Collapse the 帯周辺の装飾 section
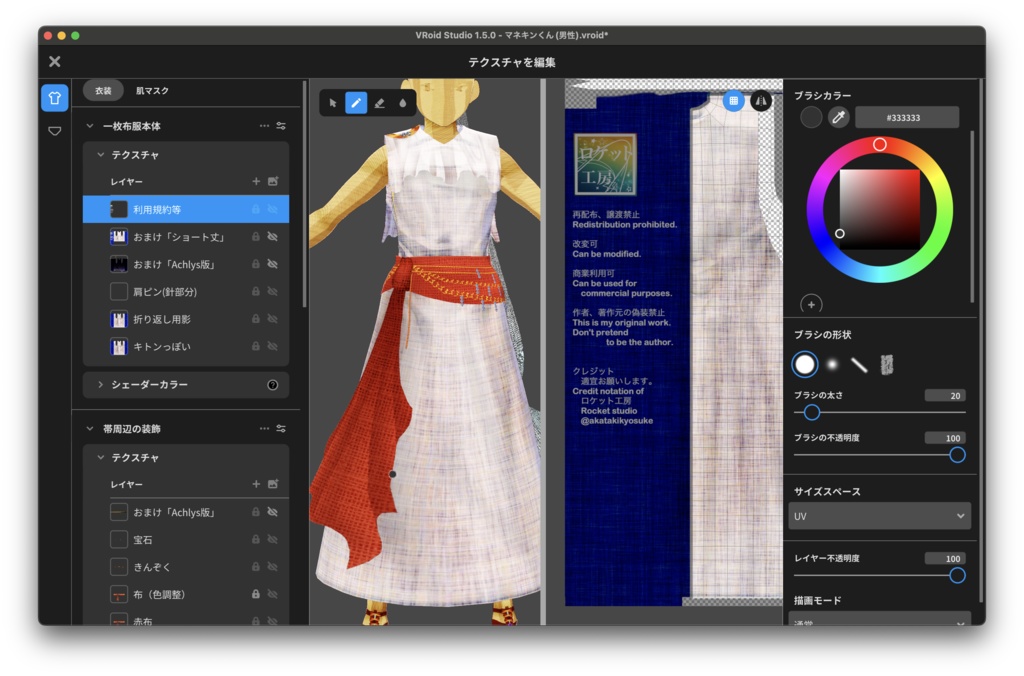The width and height of the screenshot is (1024, 676). pos(90,429)
